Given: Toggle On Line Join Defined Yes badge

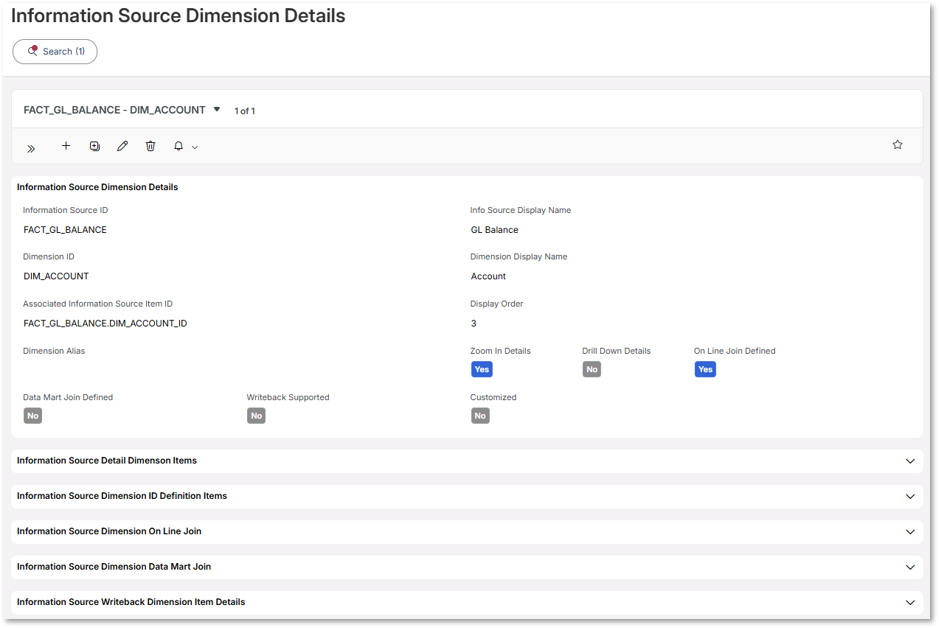Looking at the screenshot, I should [x=705, y=369].
